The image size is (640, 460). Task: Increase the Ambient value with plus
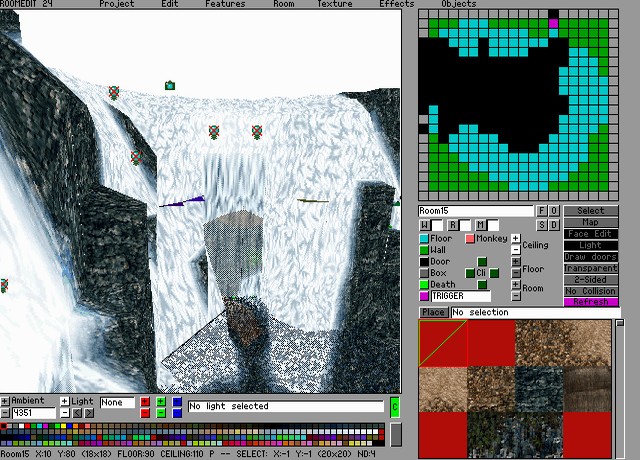(5, 402)
